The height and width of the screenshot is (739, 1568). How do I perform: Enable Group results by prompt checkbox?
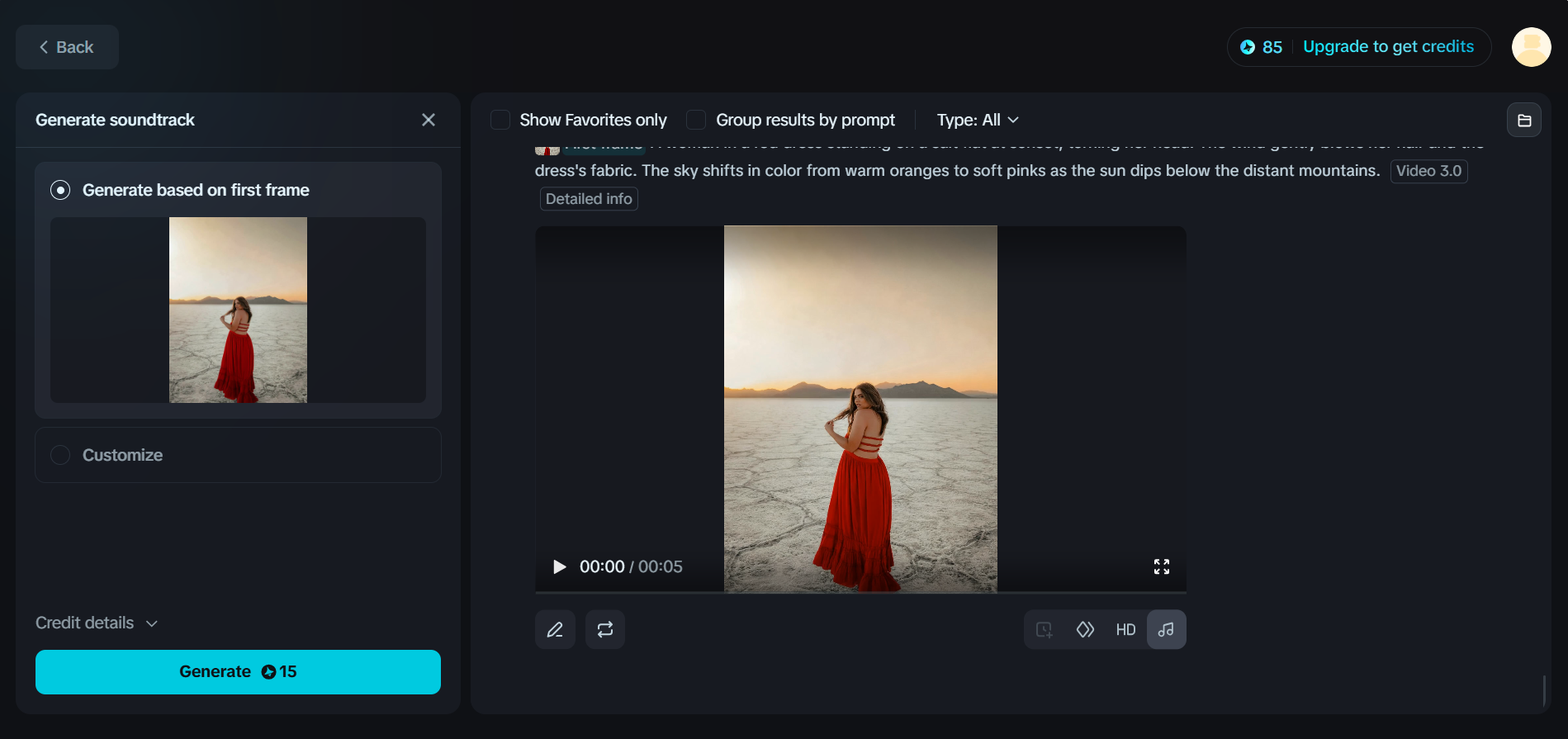click(x=696, y=120)
